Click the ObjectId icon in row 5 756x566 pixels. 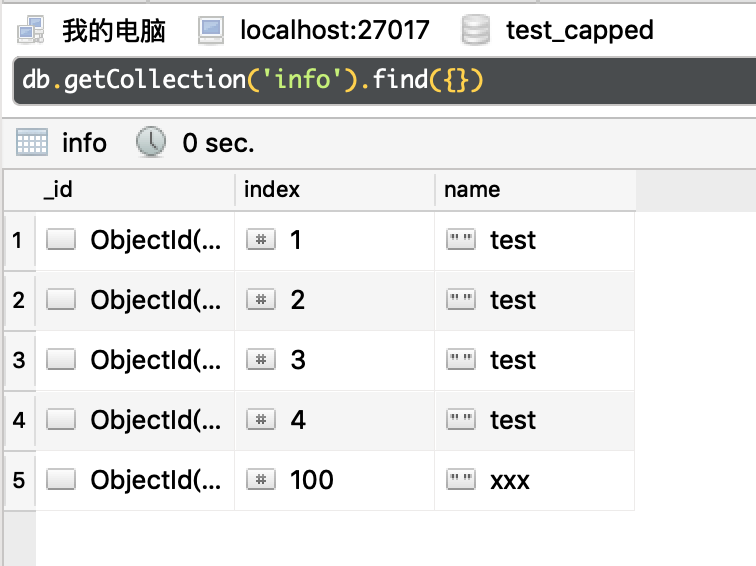click(61, 479)
